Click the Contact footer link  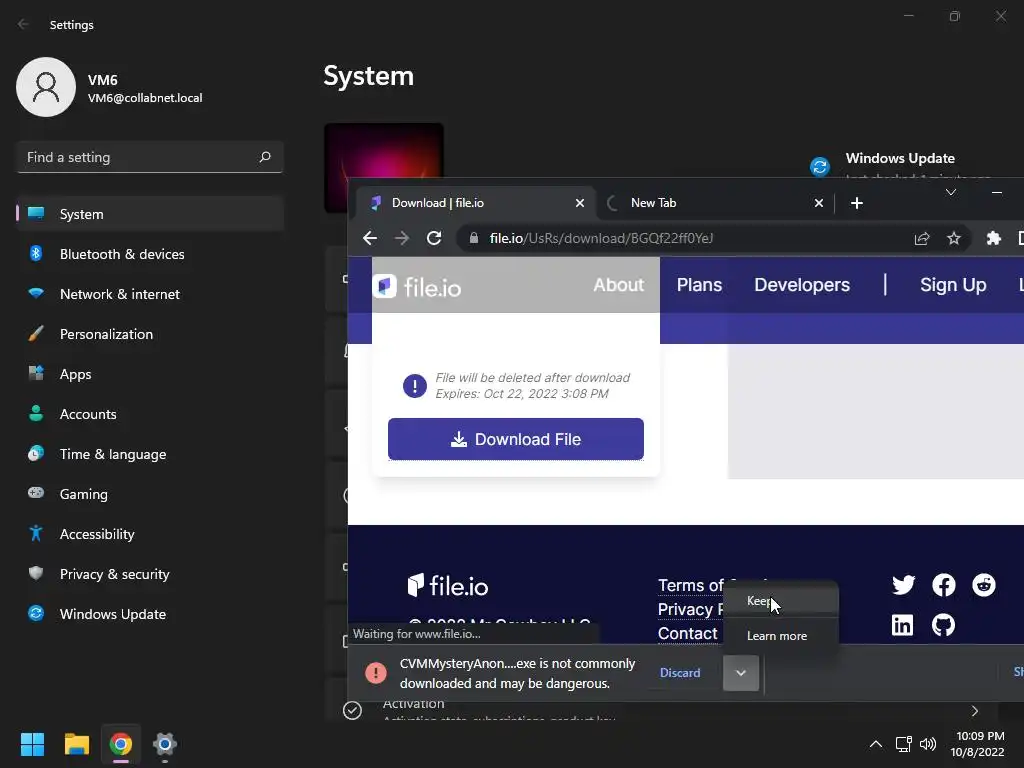pyautogui.click(x=687, y=633)
